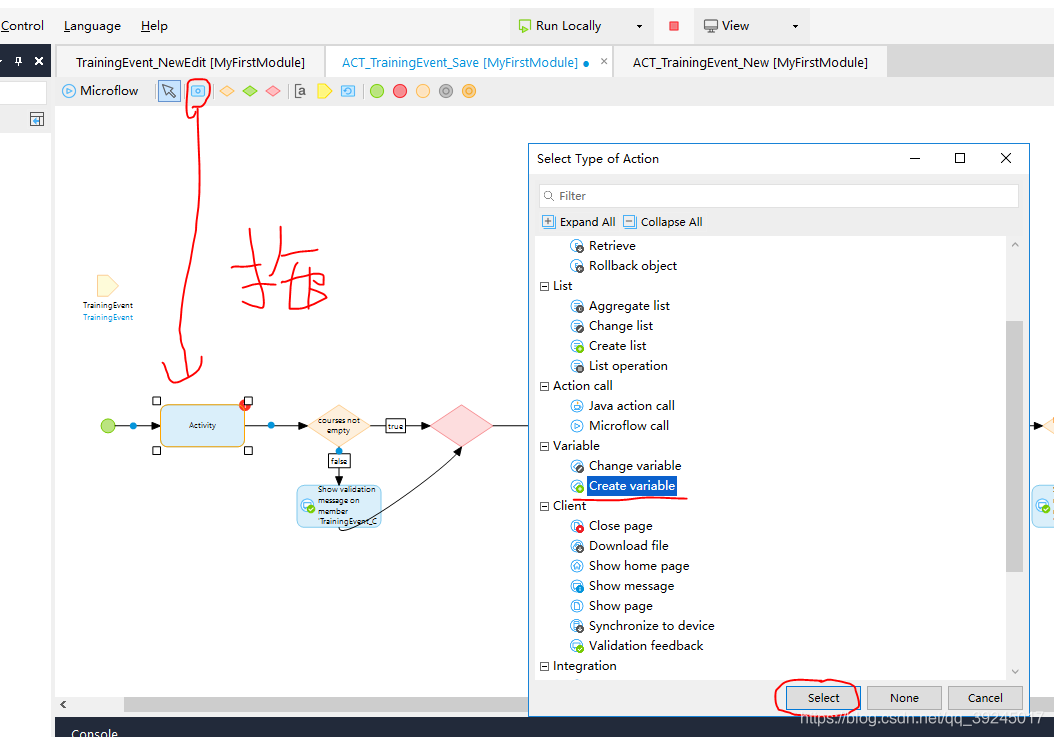Pin the left side panel
Screen dimensions: 1054x737
(x=18, y=61)
